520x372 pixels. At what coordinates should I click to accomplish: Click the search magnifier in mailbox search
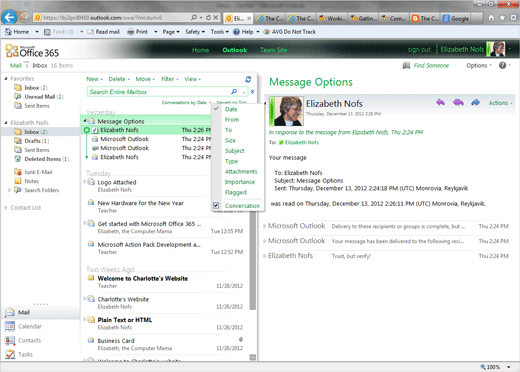click(x=234, y=92)
